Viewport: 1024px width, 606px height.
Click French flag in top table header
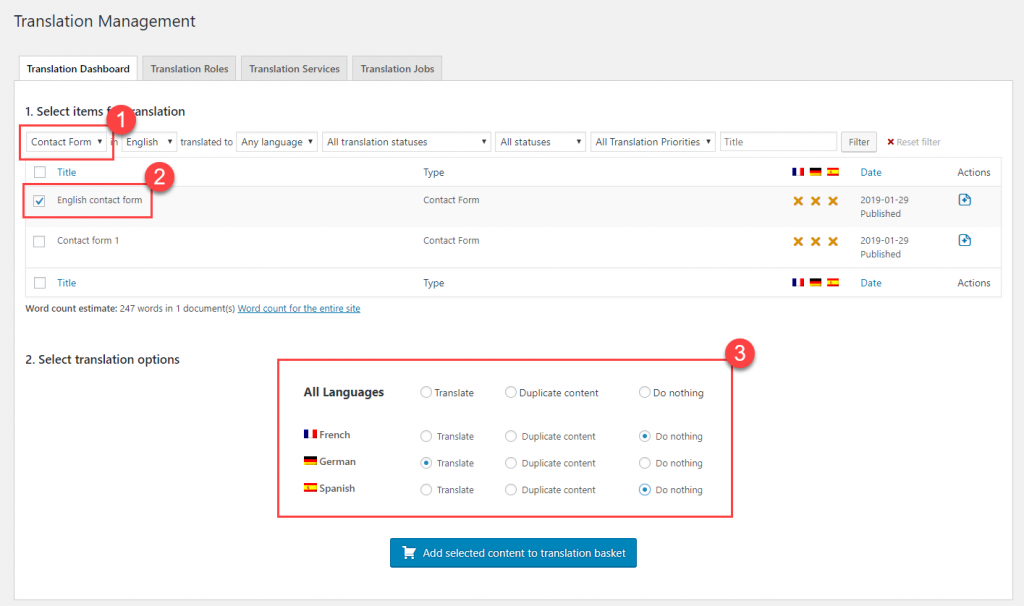coord(798,172)
